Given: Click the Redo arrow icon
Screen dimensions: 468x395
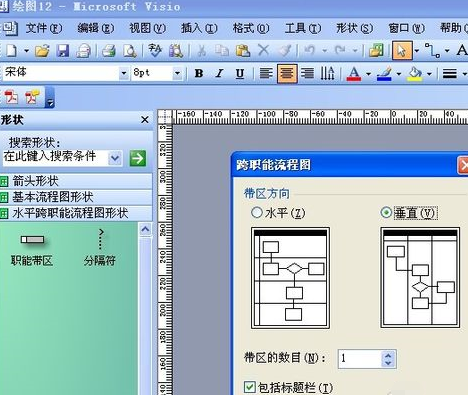Looking at the screenshot, I should point(340,51).
